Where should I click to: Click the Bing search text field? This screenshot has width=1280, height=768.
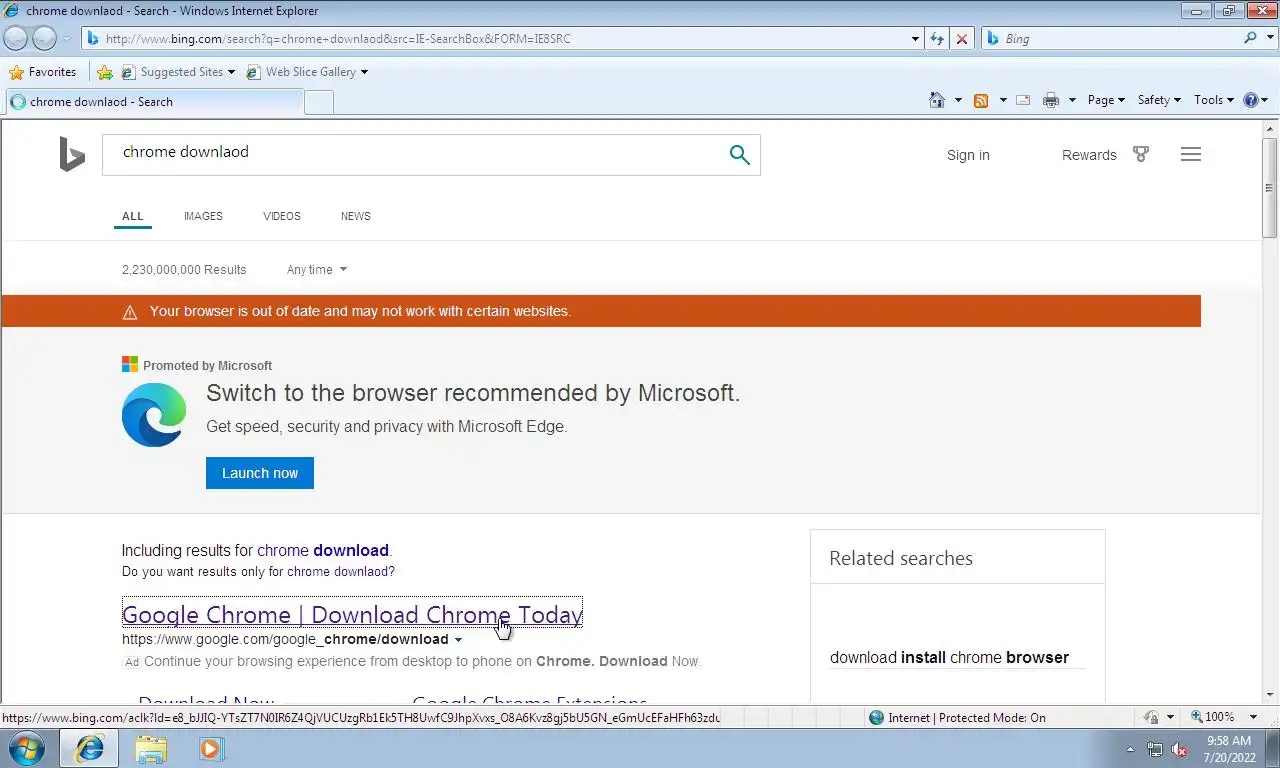tap(410, 155)
